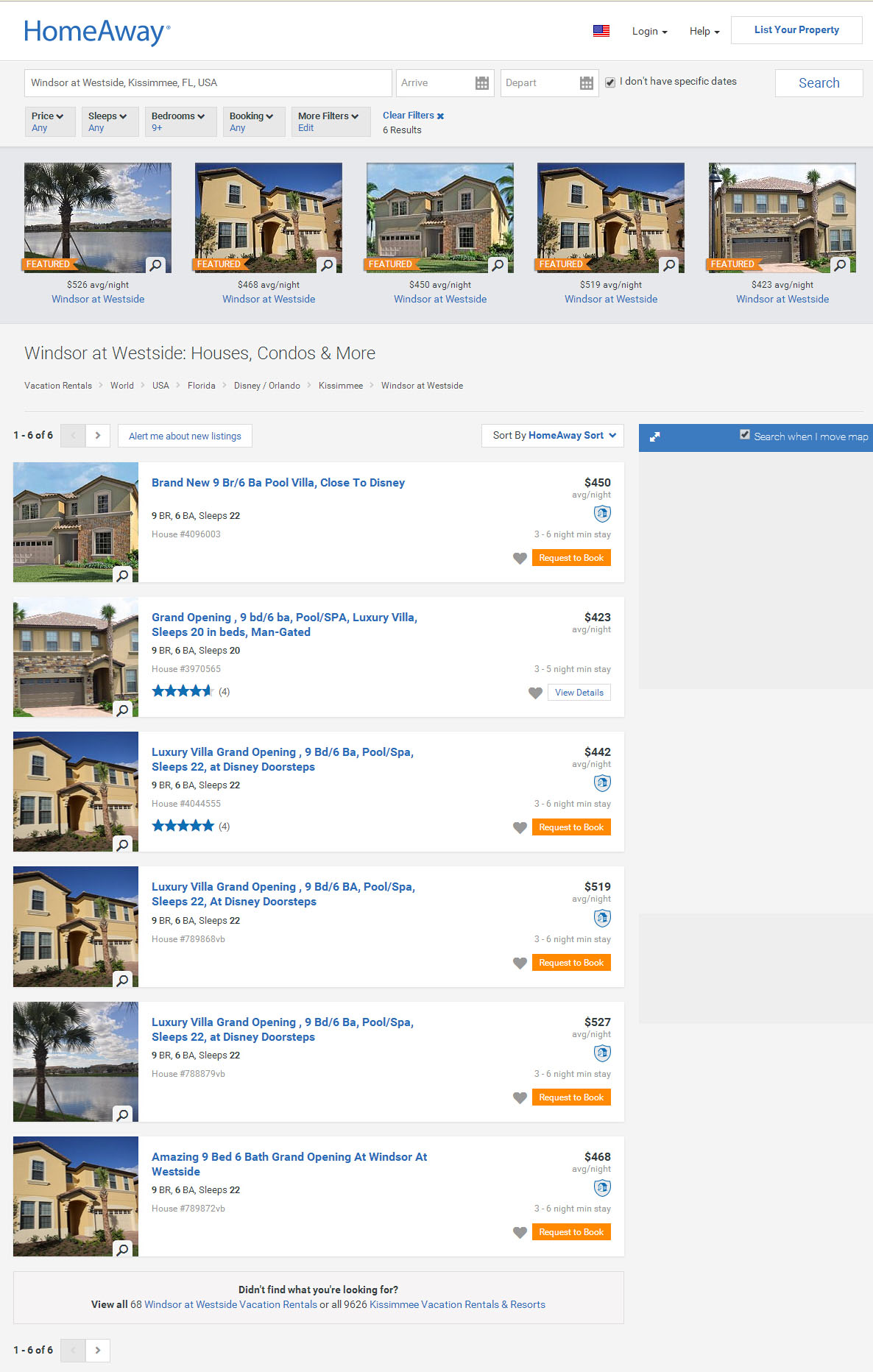Go to the Vacation Rentals breadcrumb

point(58,386)
